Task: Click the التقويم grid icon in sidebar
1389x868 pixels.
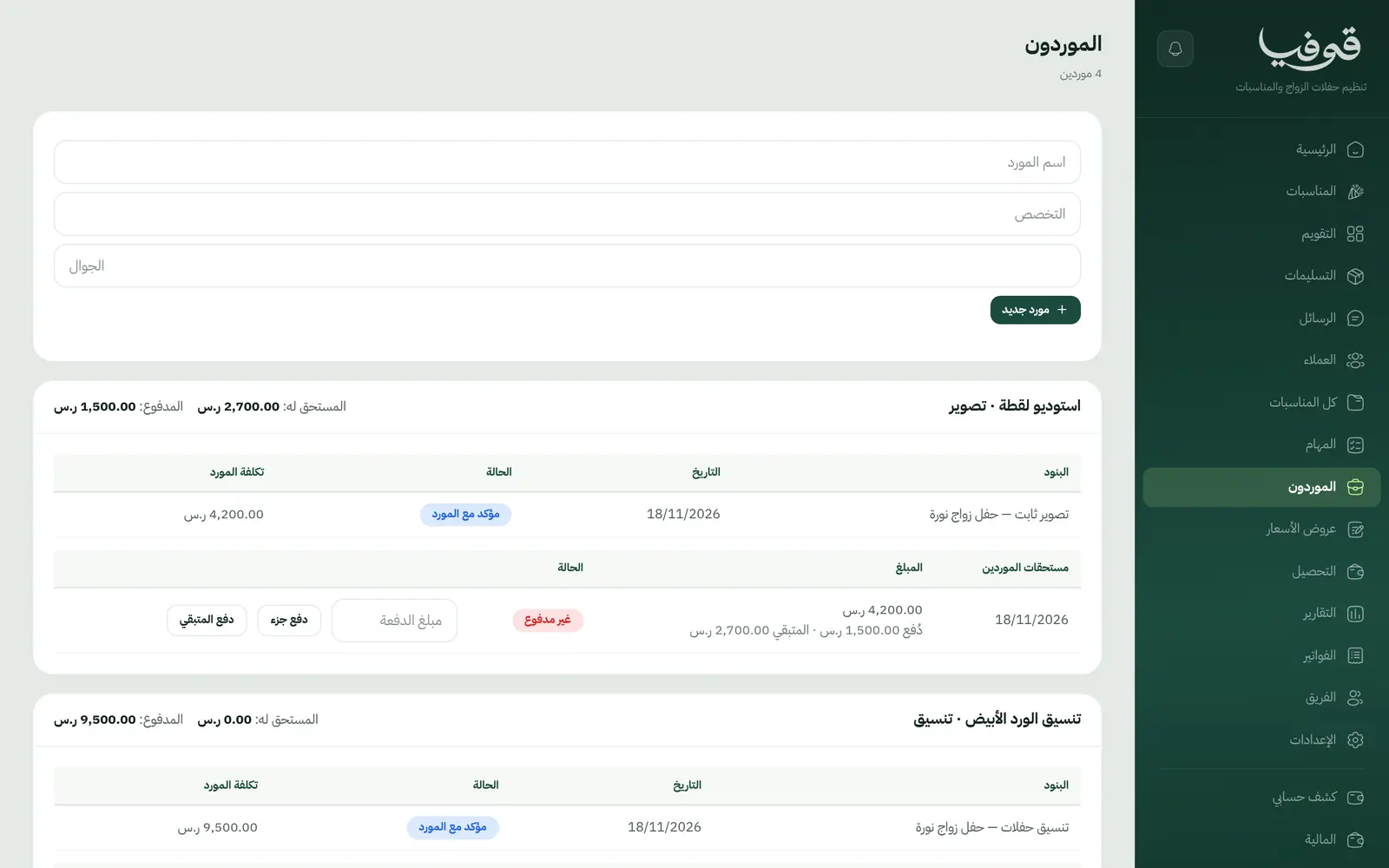Action: click(x=1355, y=234)
